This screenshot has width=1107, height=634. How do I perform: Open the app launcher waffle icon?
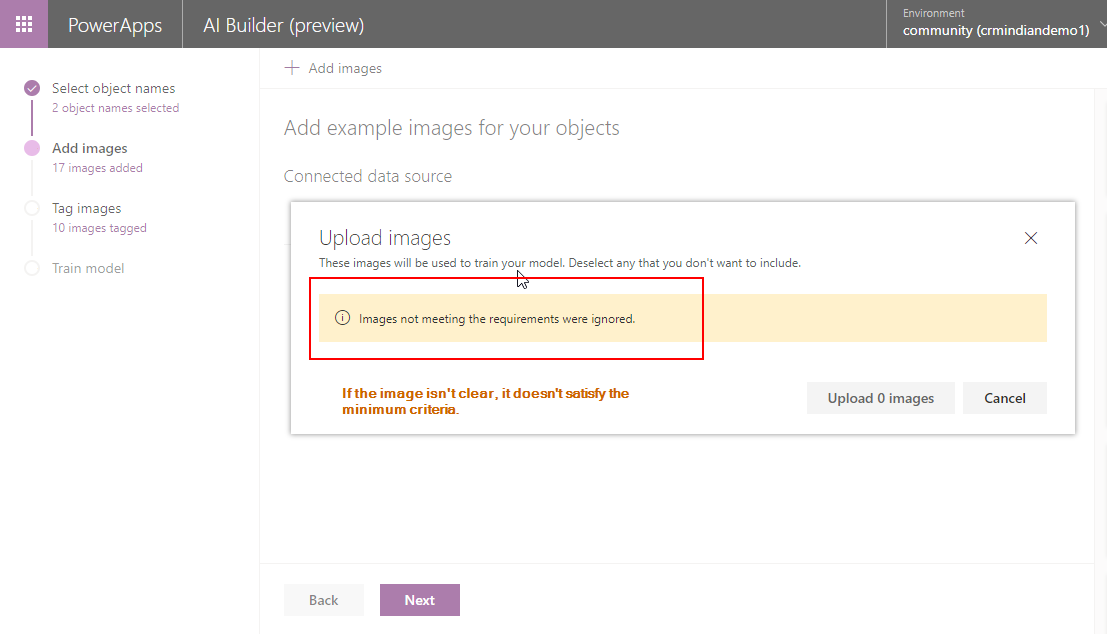[x=24, y=24]
